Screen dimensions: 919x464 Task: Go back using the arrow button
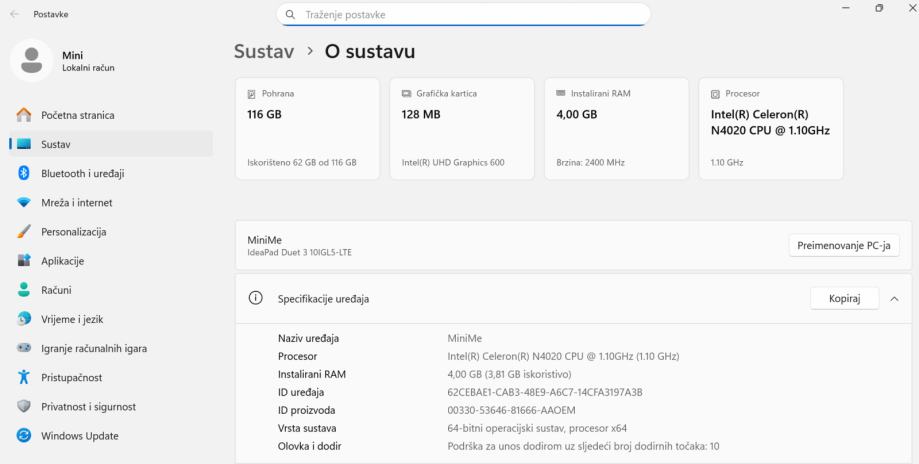(x=14, y=14)
